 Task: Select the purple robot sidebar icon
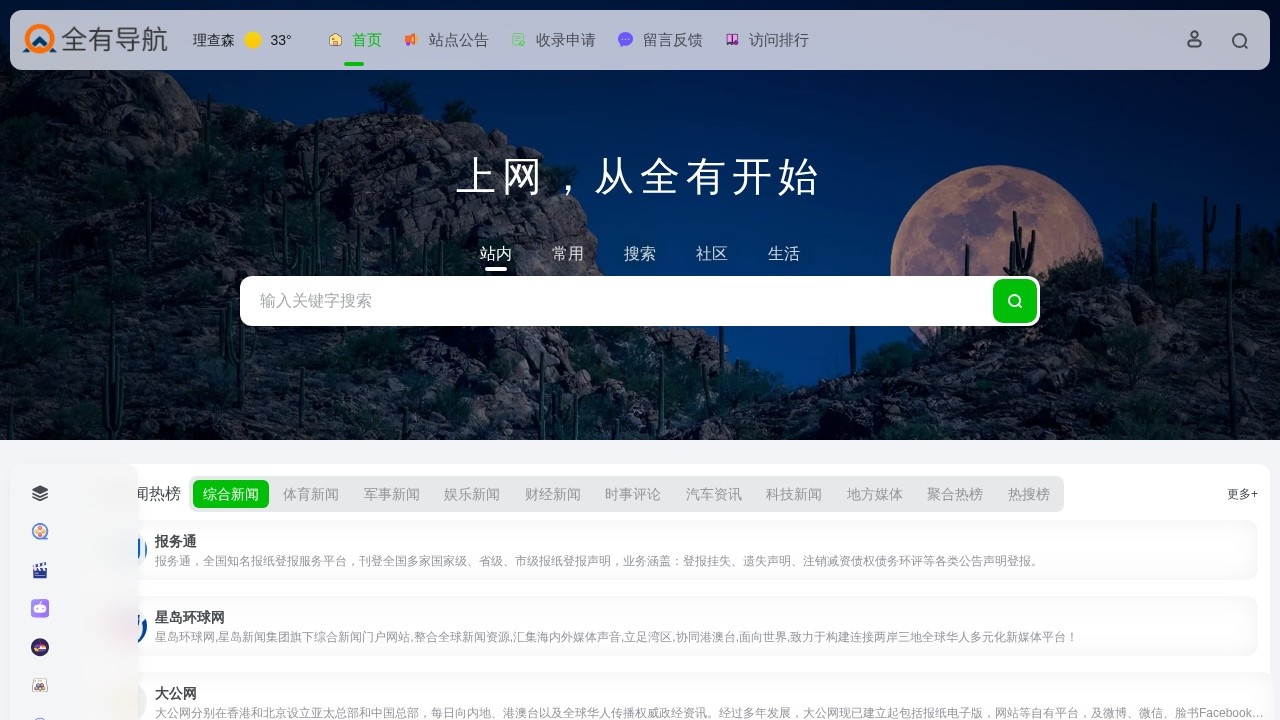pyautogui.click(x=40, y=608)
